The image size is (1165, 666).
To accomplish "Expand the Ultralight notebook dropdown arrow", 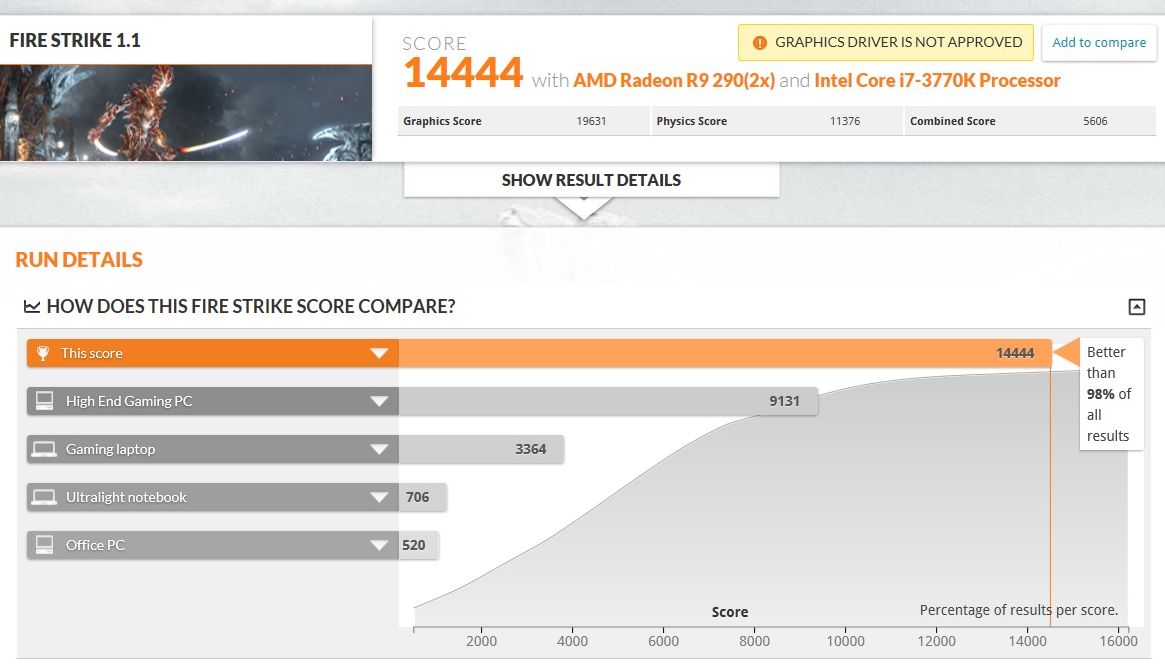I will pyautogui.click(x=379, y=497).
